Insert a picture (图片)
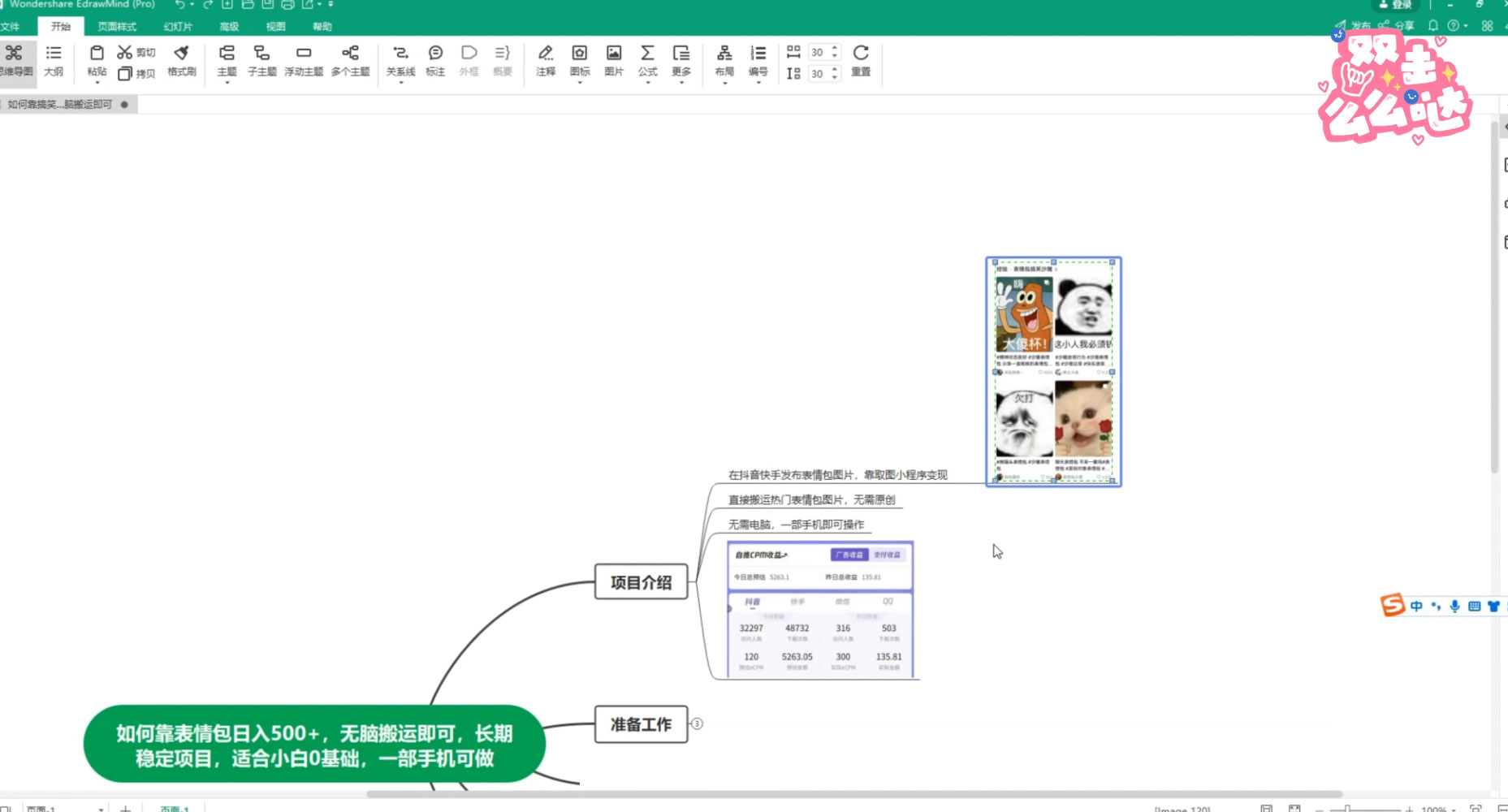1508x812 pixels. 612,61
